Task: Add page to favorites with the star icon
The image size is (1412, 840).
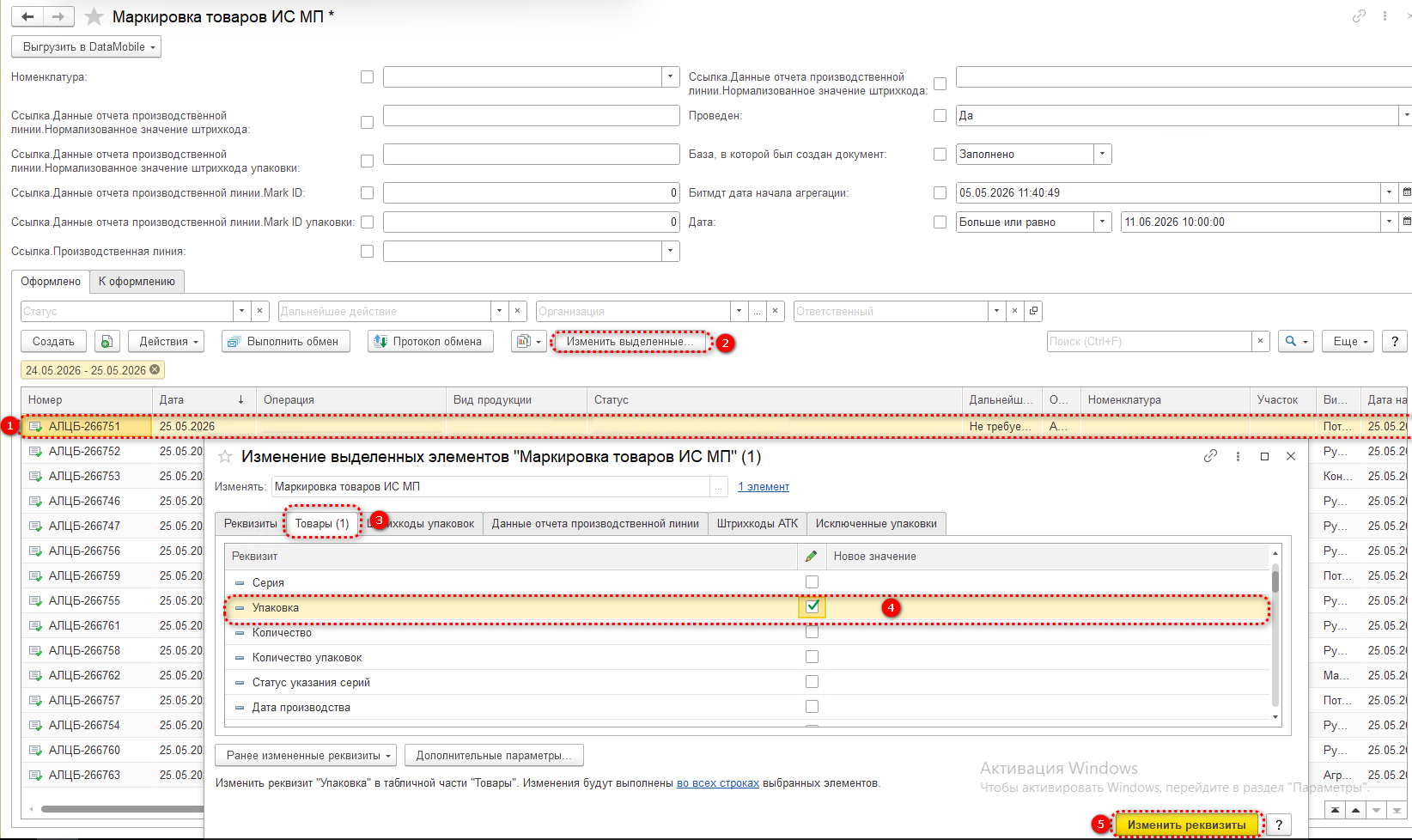Action: (x=94, y=17)
